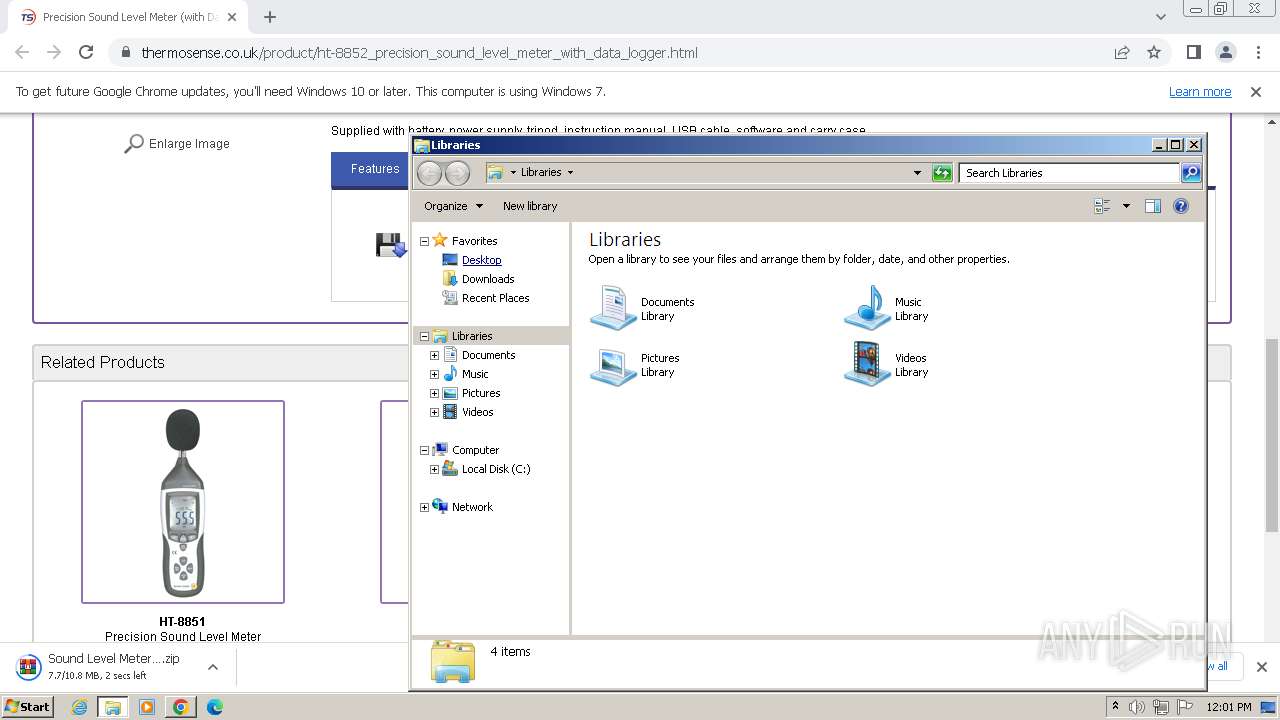Share this page icon in Chrome
The image size is (1280, 720).
pos(1122,53)
